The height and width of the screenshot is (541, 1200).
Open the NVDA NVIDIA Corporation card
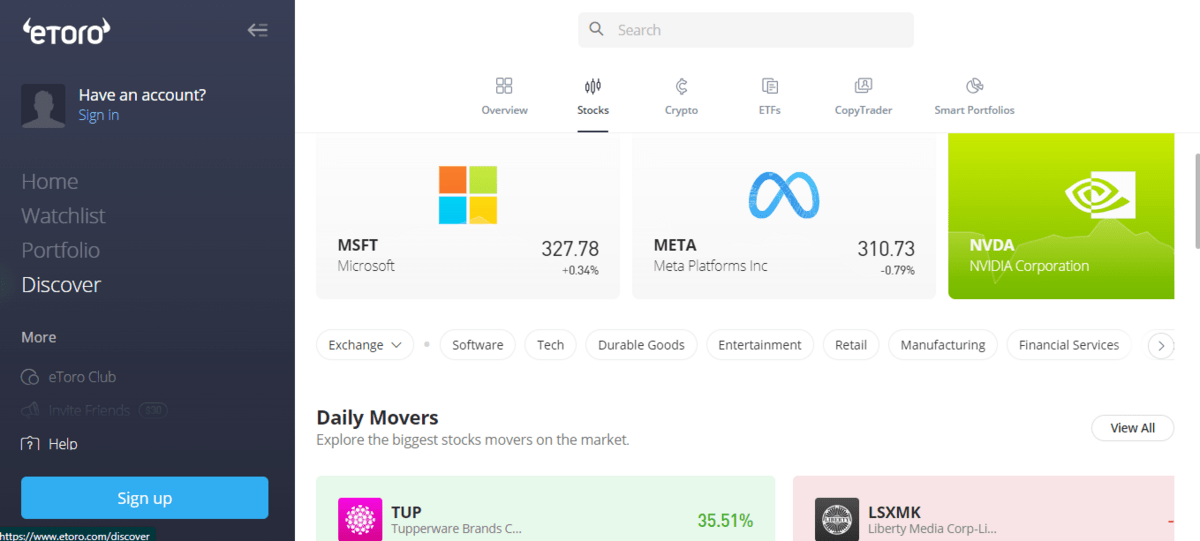click(x=1061, y=218)
